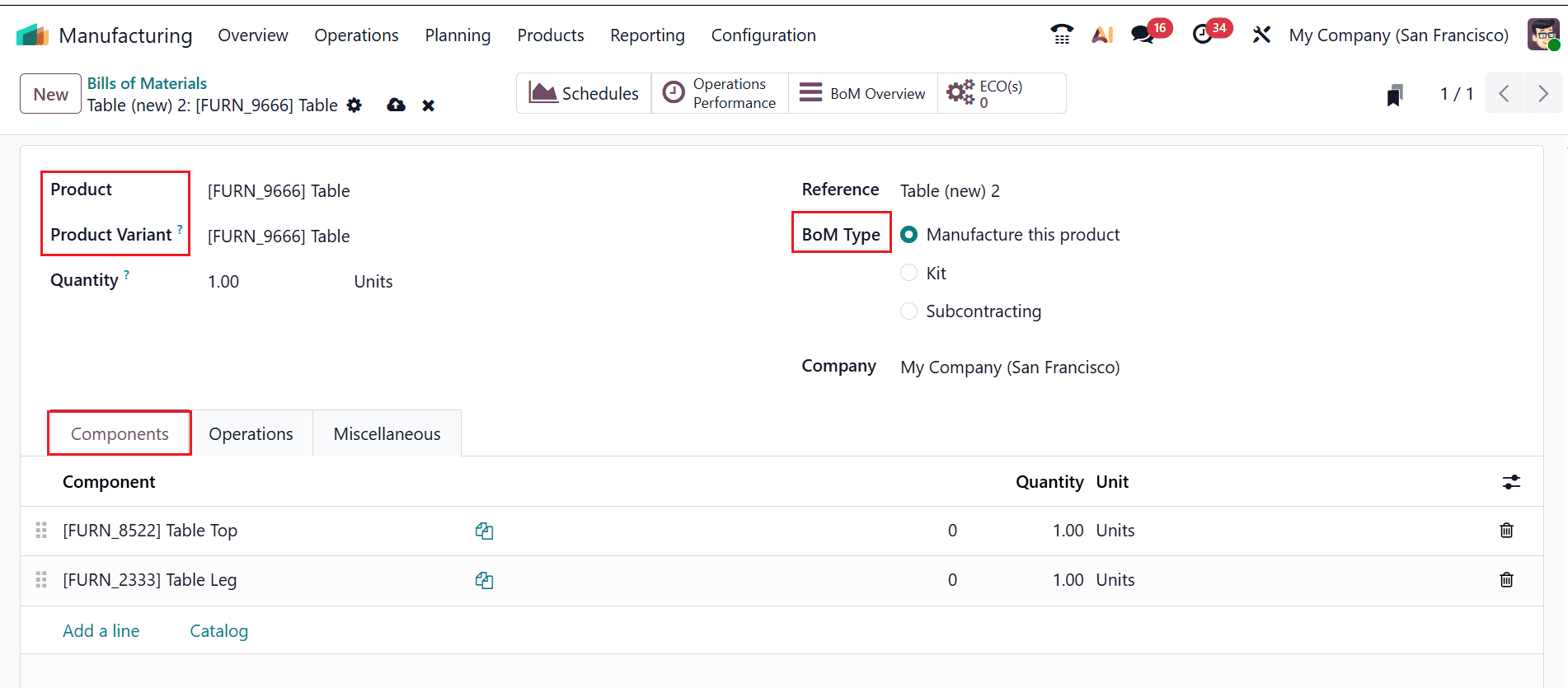
Task: Open the debug tools wrench icon
Action: 1261,35
